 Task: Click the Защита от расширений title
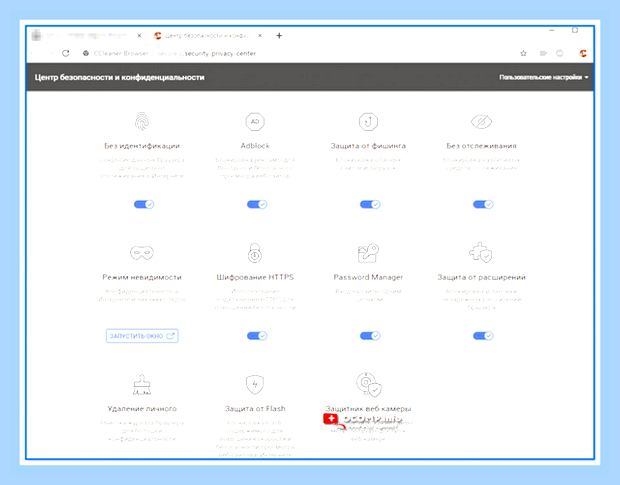pyautogui.click(x=481, y=277)
